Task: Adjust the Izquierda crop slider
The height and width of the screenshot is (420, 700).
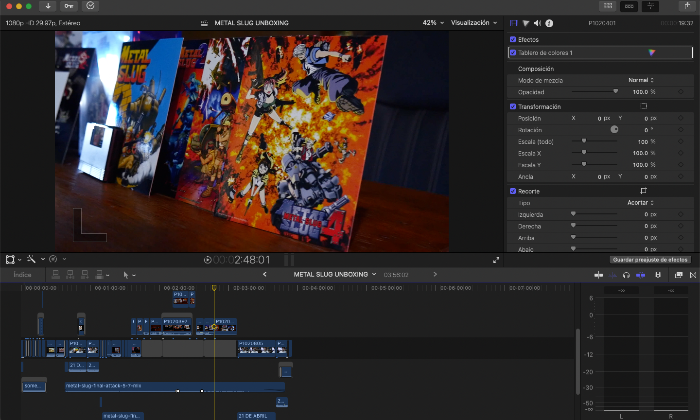Action: click(x=595, y=214)
